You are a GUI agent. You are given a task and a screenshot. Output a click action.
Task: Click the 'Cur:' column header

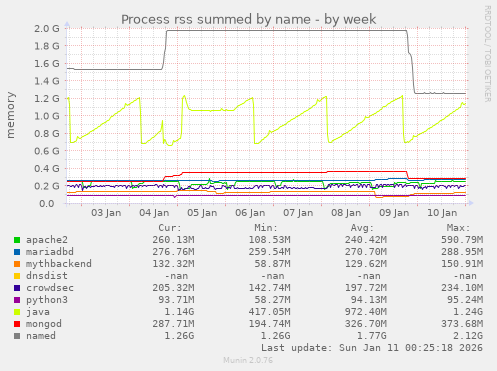170,228
